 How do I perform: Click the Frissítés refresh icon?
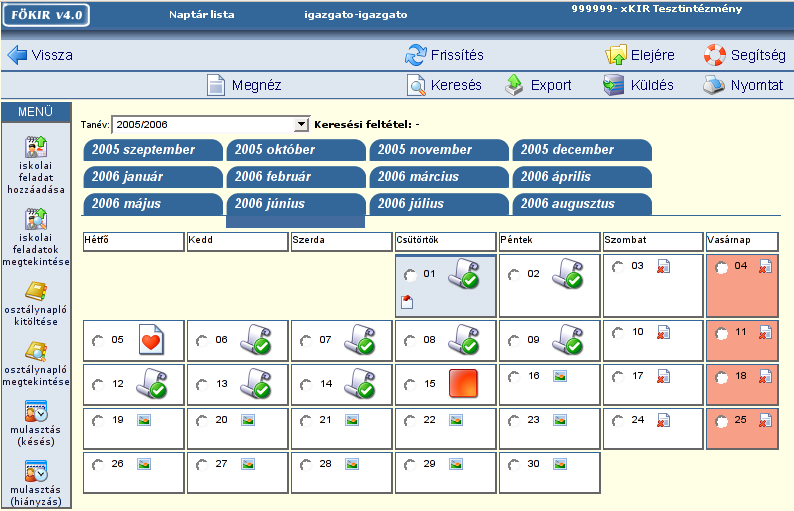[415, 55]
